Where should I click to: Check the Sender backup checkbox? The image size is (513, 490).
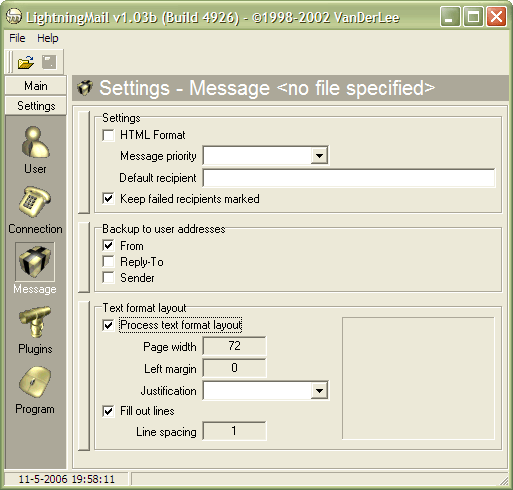pos(108,278)
